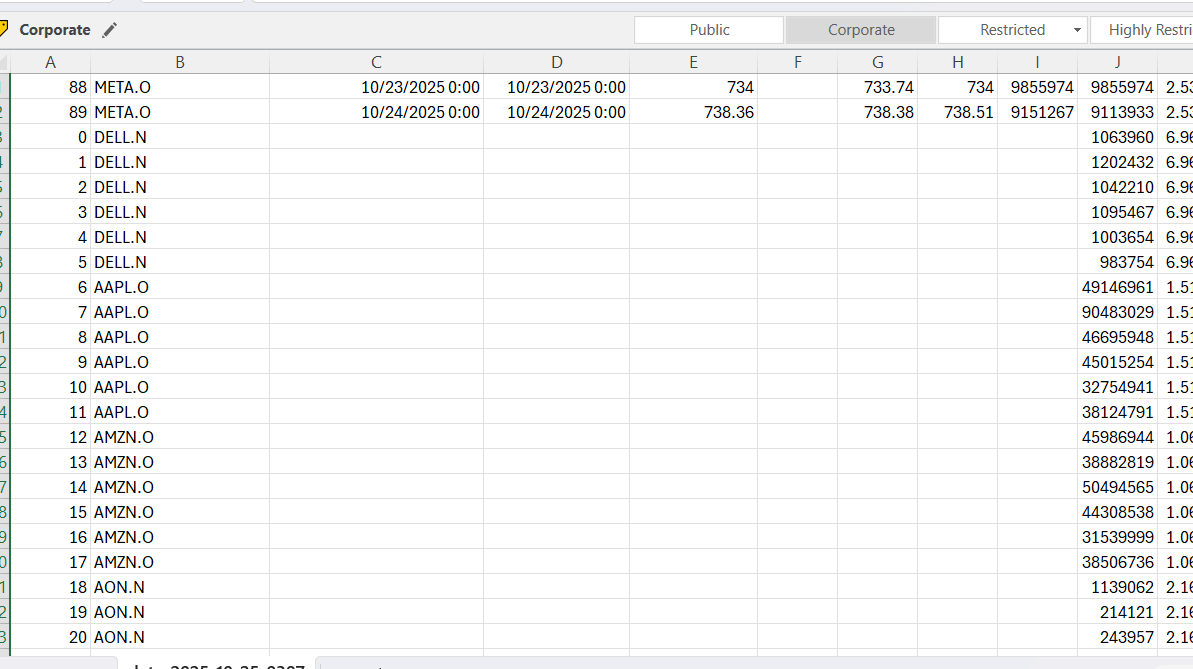This screenshot has width=1193, height=669.
Task: Click cell with value 50494565
Action: pyautogui.click(x=1117, y=488)
